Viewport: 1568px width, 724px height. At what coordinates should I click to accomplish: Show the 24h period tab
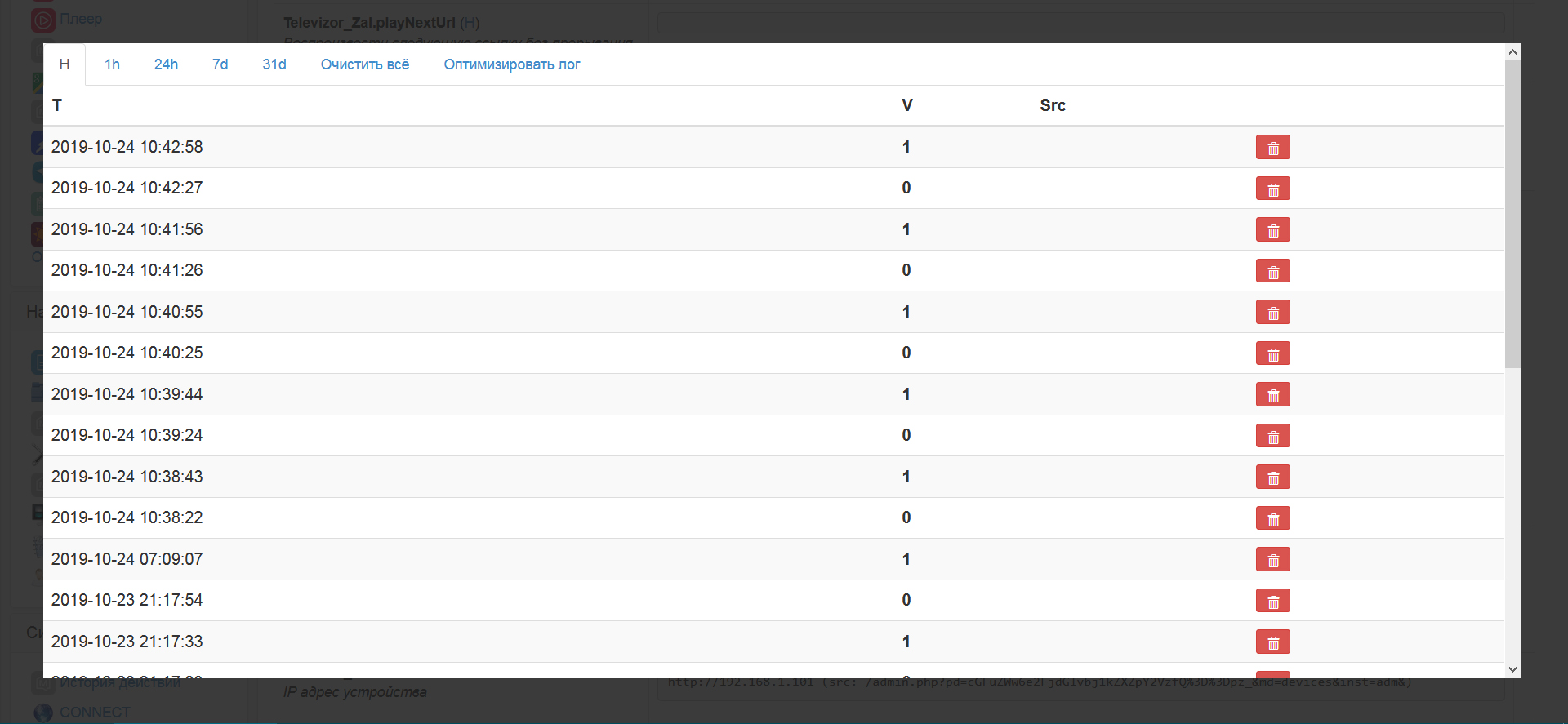tap(166, 64)
